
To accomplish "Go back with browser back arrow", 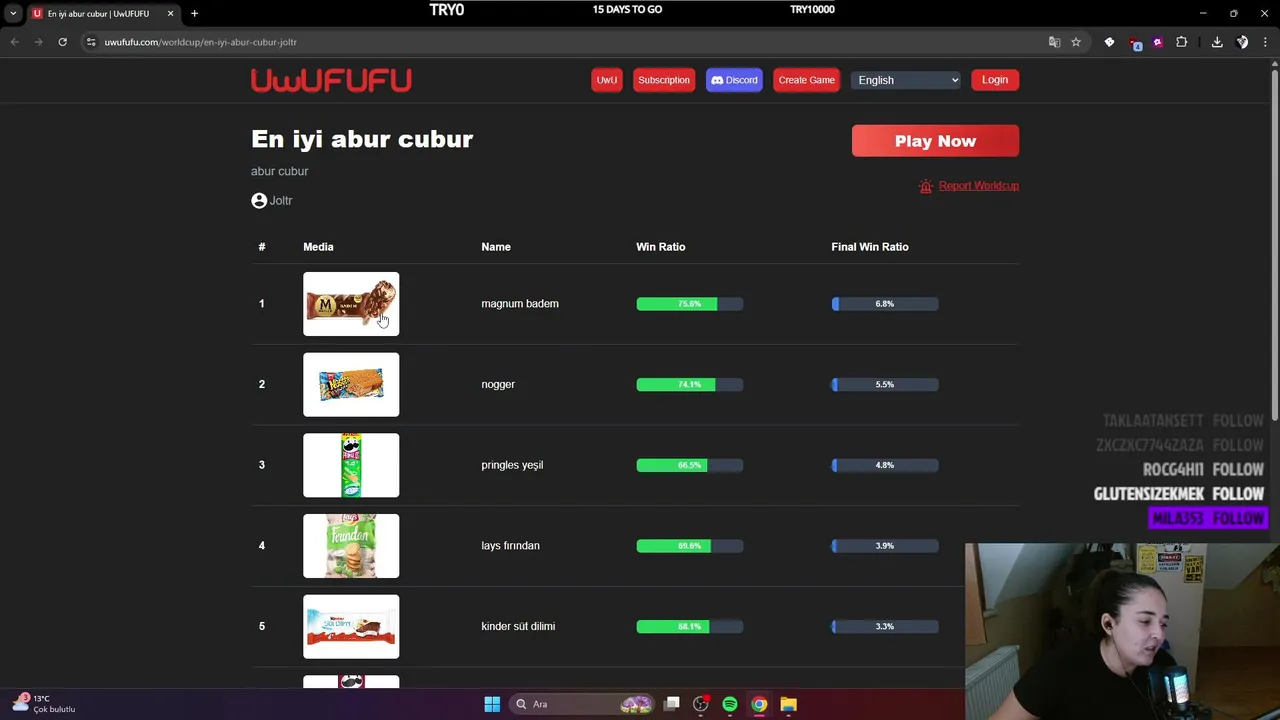I will tap(14, 42).
